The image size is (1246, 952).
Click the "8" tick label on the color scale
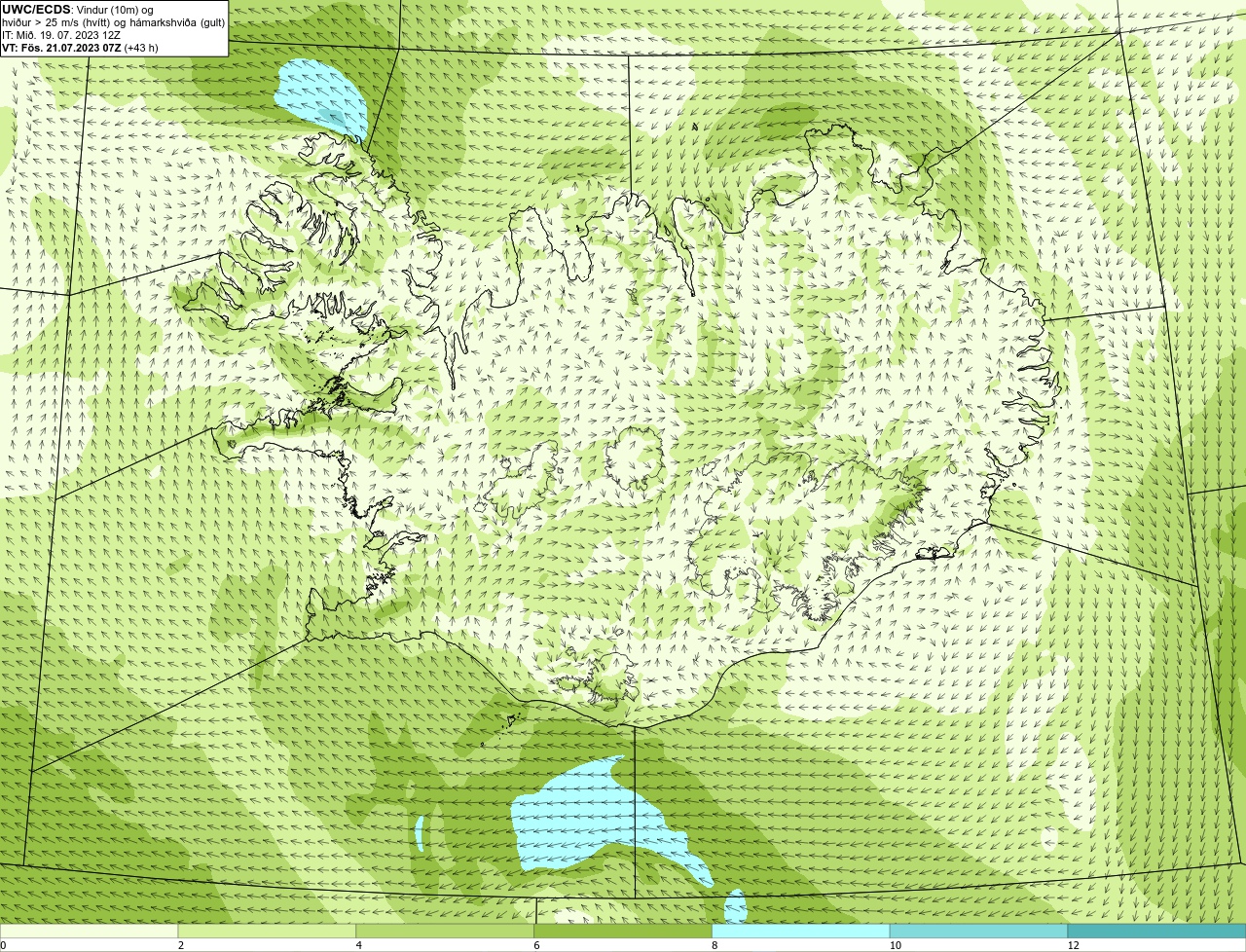[x=714, y=945]
